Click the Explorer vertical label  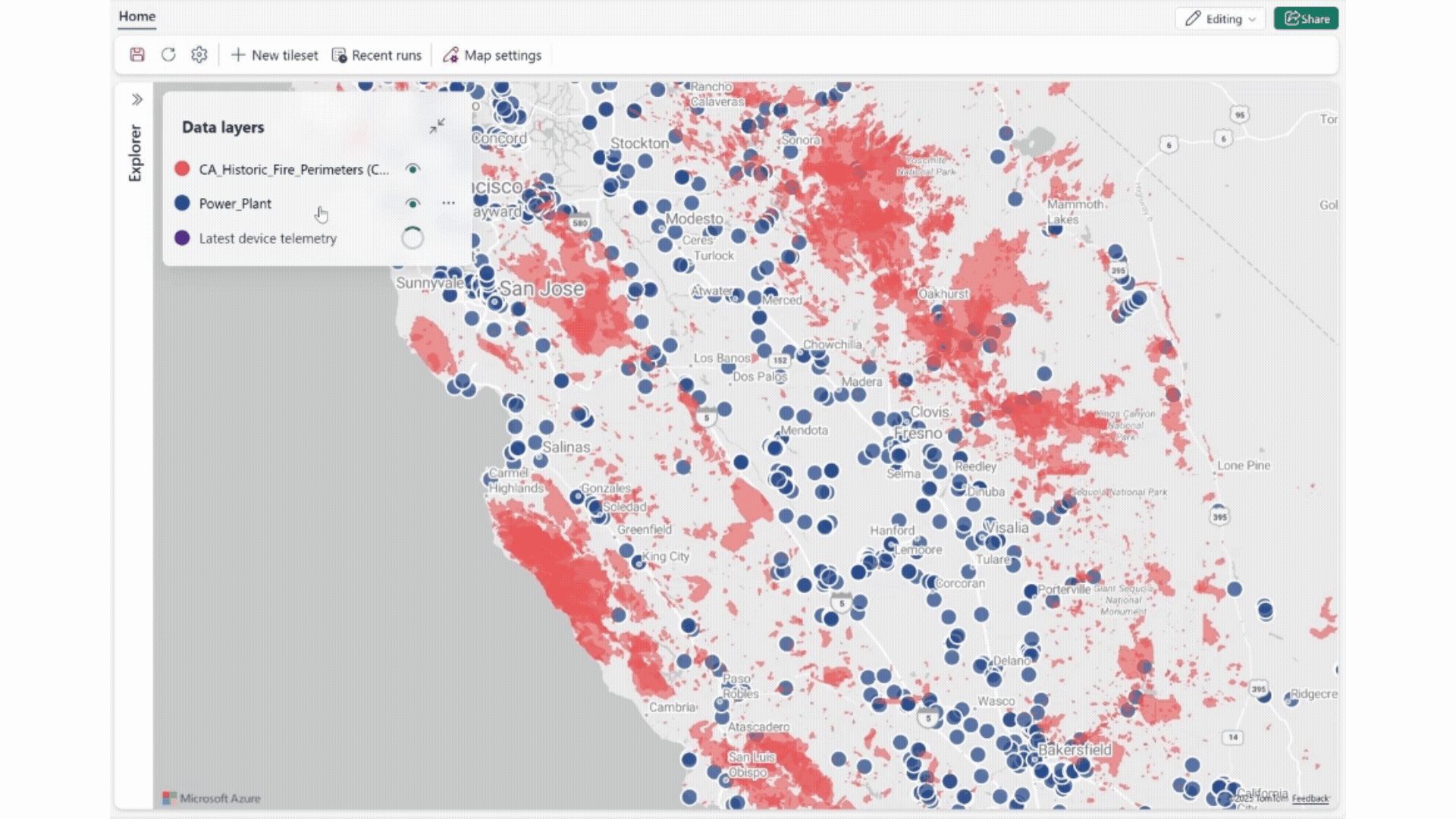pos(135,153)
